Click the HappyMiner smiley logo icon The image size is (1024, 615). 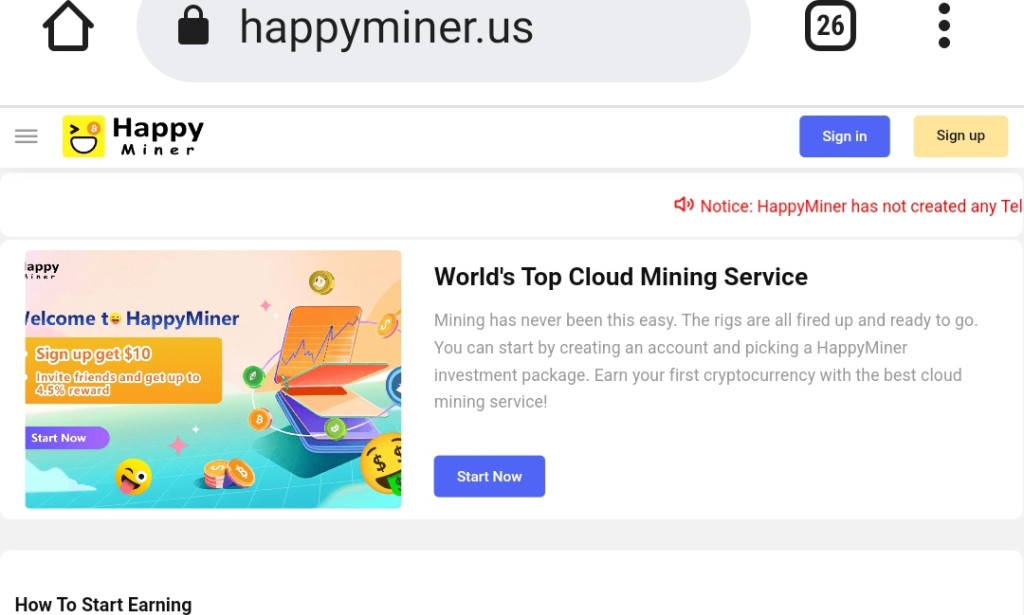pyautogui.click(x=84, y=135)
